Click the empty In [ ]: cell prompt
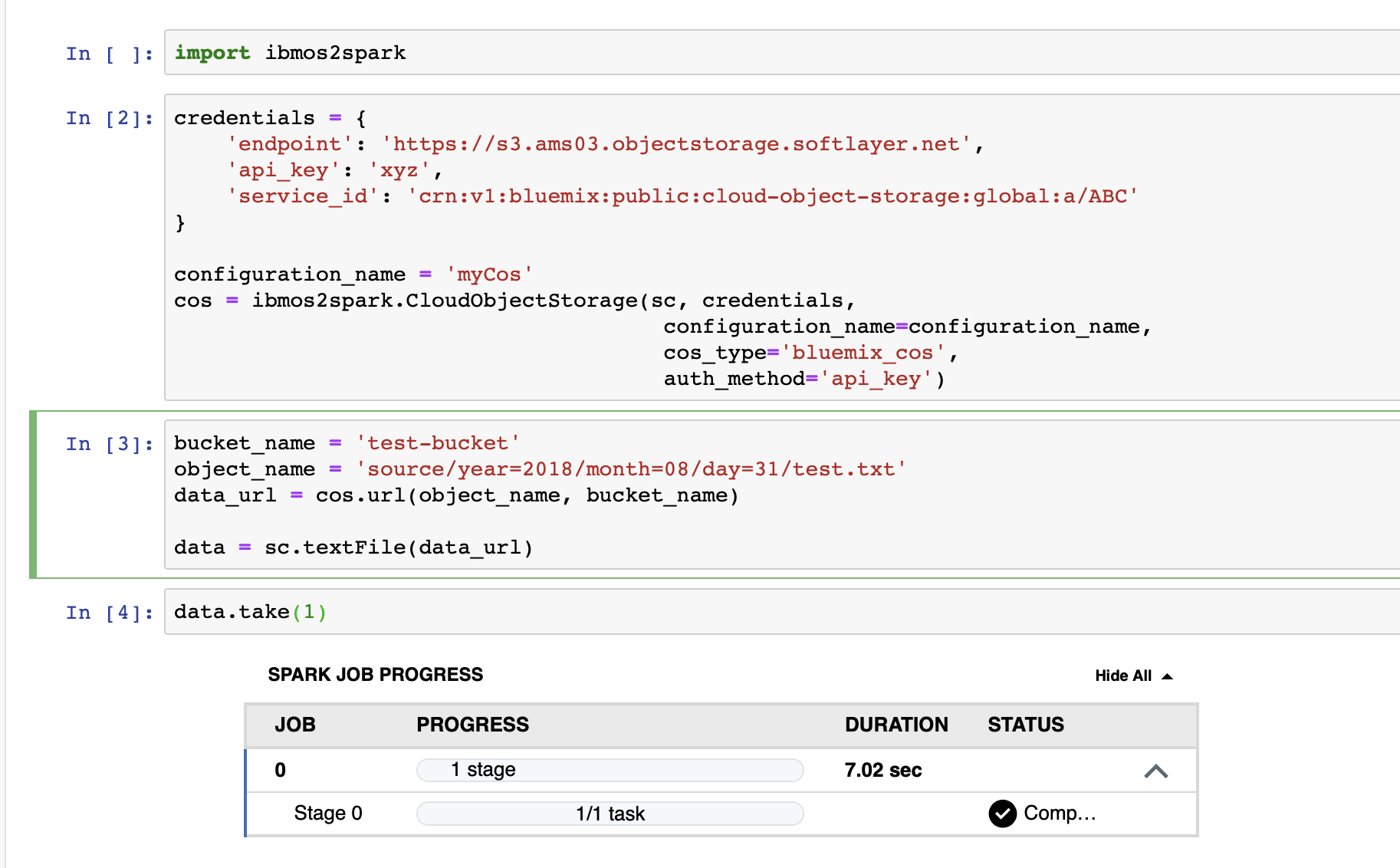This screenshot has width=1400, height=868. pos(110,54)
